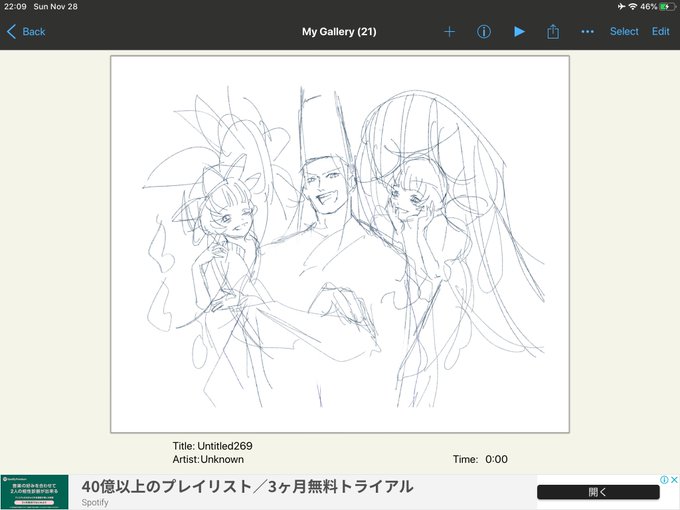Tap the 22:09 clock in status bar
Image resolution: width=680 pixels, height=510 pixels.
click(15, 7)
